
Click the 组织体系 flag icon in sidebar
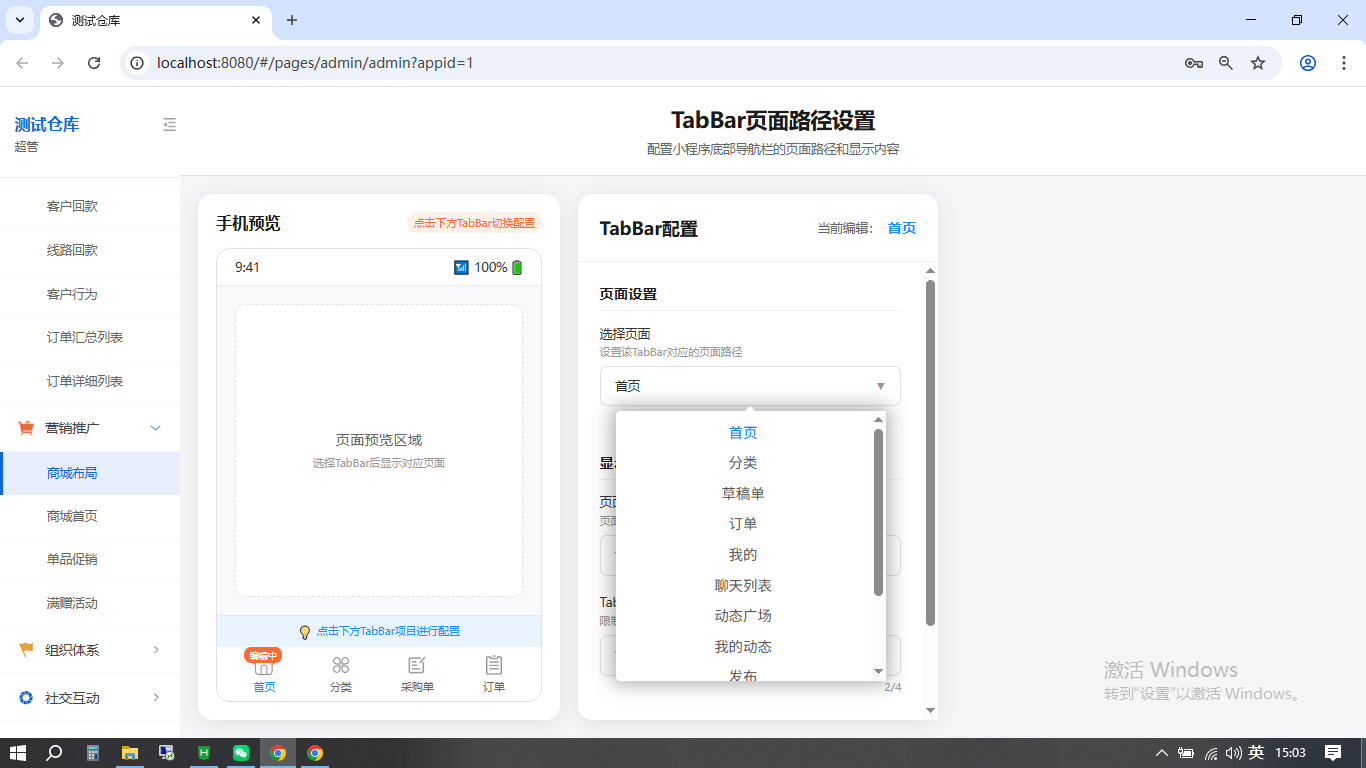click(24, 650)
